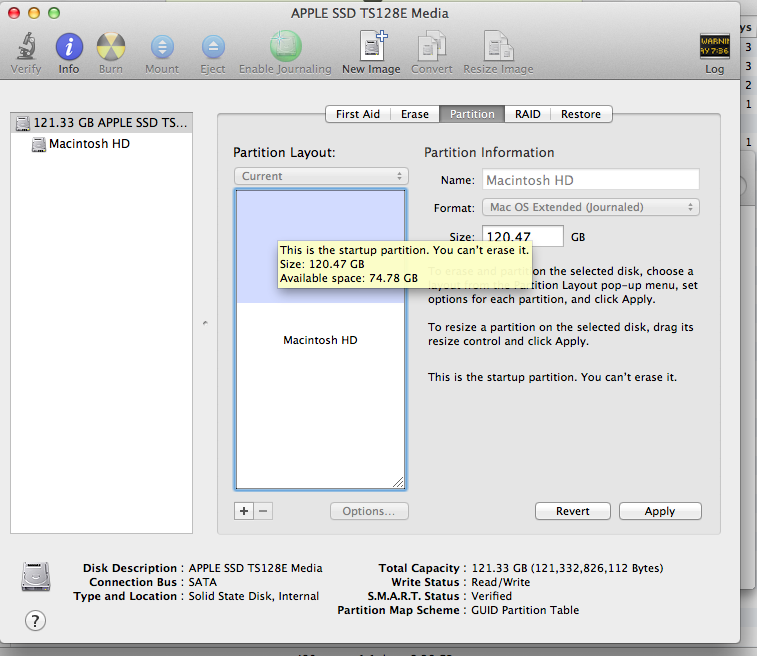Click the Verify microscope icon

click(26, 46)
